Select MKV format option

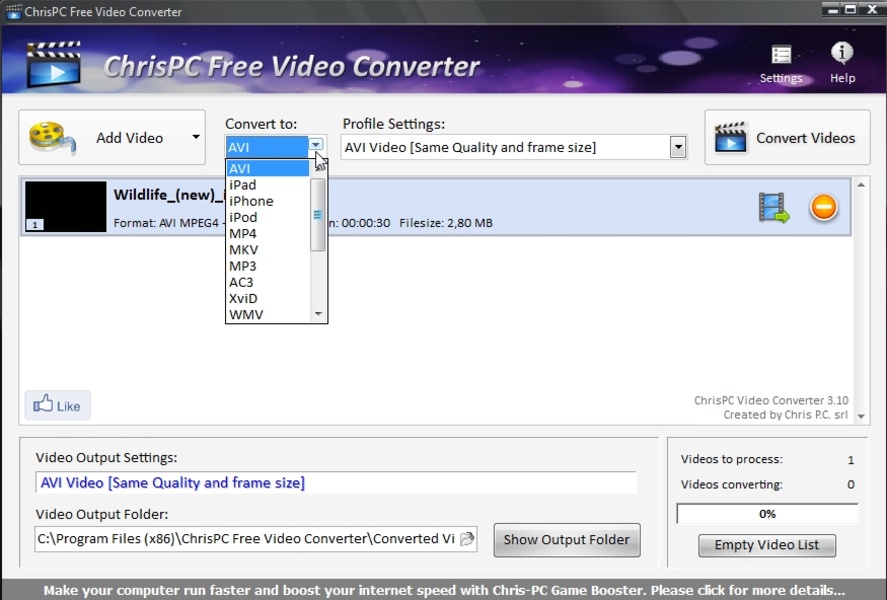coord(243,250)
